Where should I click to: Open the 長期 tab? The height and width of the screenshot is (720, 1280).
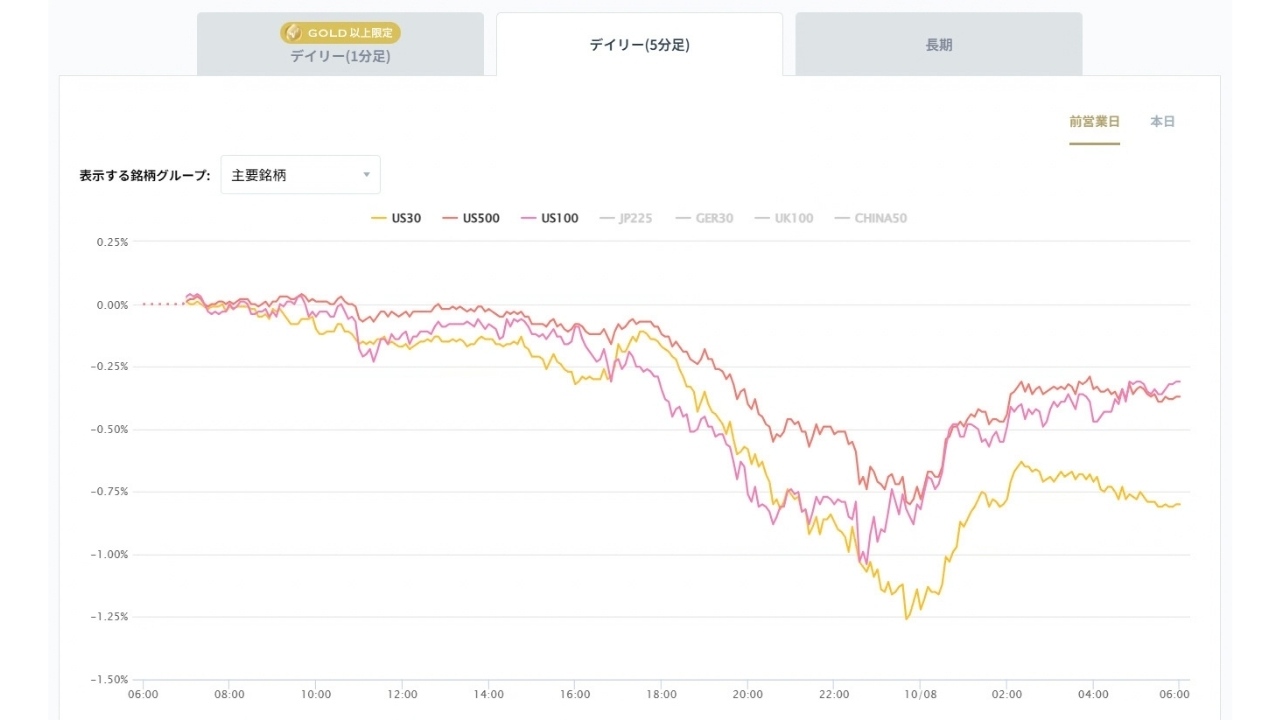pos(939,44)
